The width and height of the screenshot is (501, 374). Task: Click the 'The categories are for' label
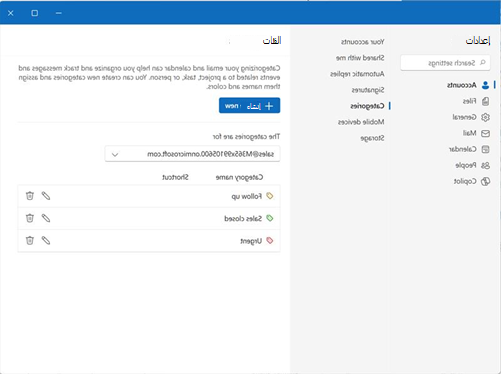(246, 137)
